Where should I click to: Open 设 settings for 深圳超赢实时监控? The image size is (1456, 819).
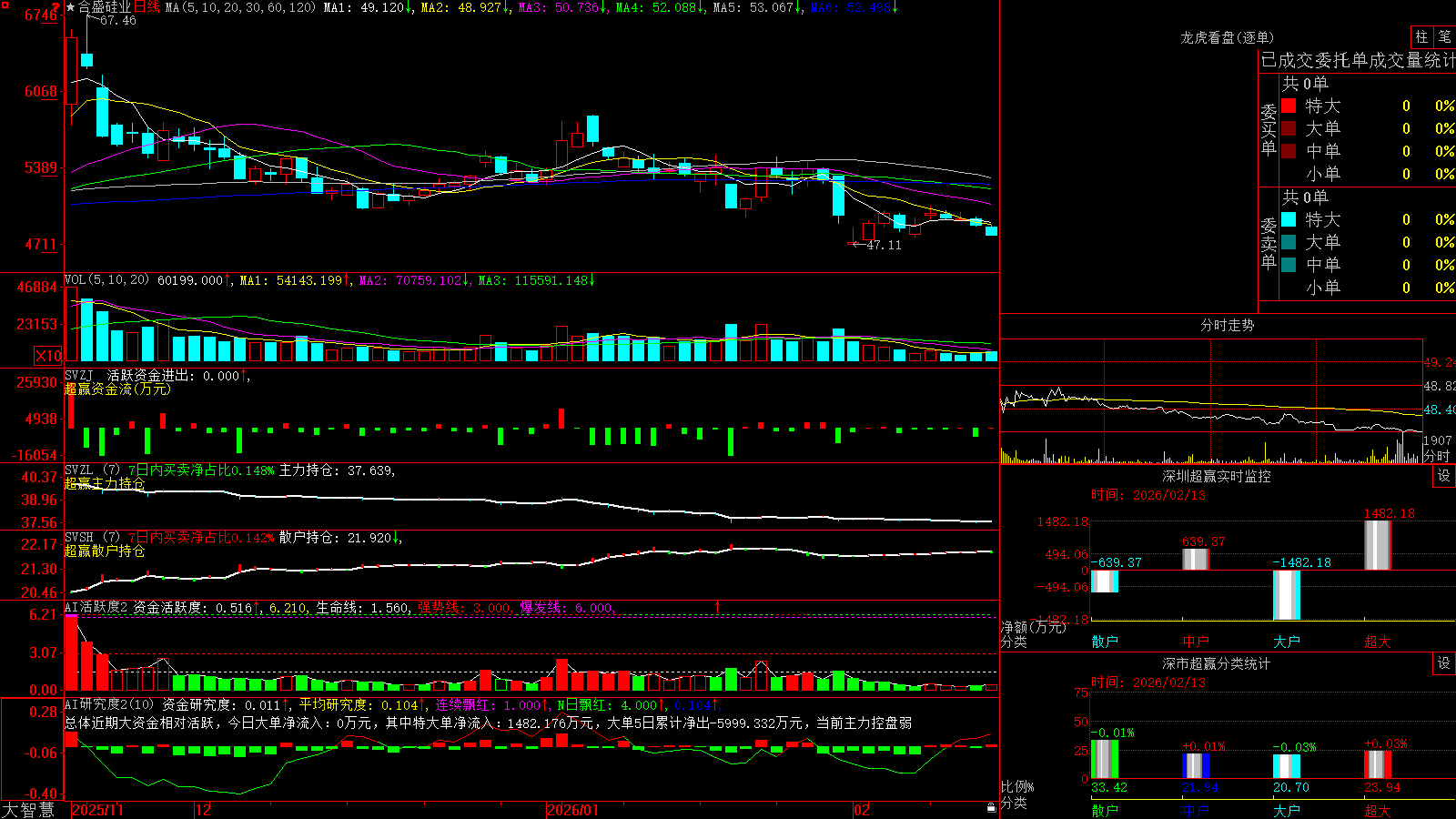click(1444, 476)
